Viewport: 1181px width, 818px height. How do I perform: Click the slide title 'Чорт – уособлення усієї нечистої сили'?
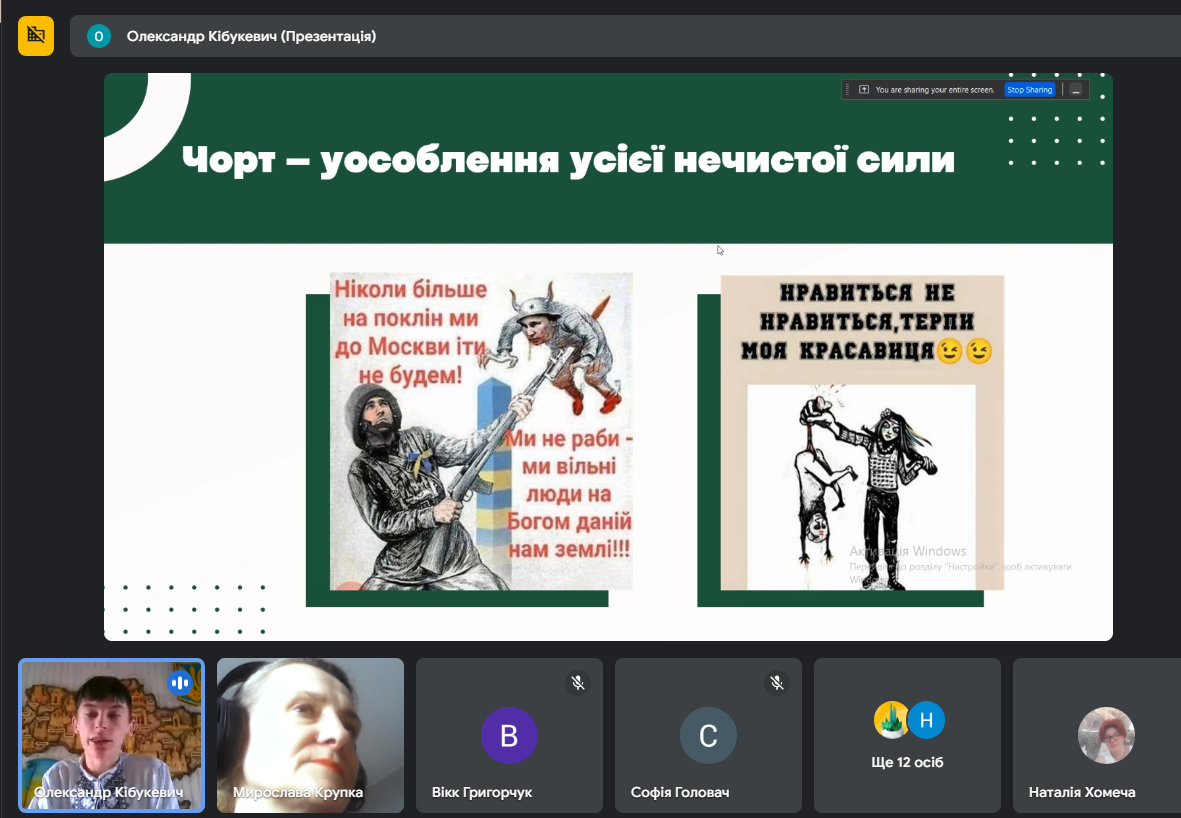click(568, 160)
